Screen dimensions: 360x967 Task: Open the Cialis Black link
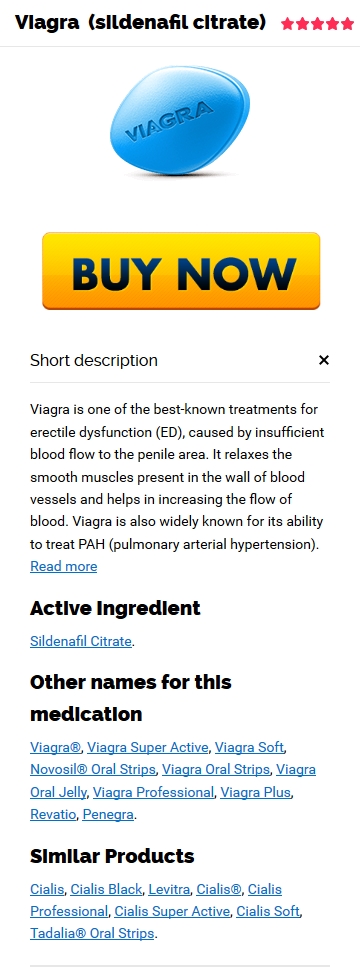pyautogui.click(x=106, y=889)
